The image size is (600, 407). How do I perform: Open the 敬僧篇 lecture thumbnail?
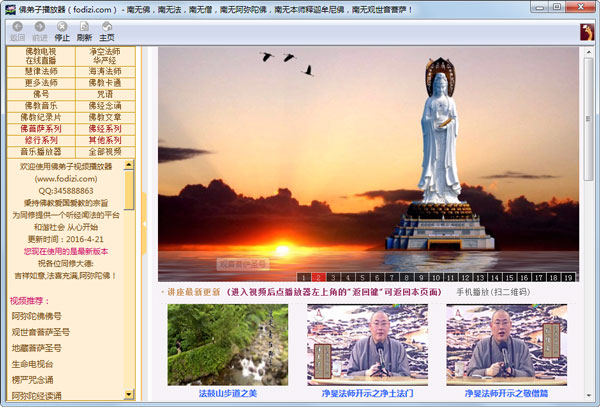point(507,345)
